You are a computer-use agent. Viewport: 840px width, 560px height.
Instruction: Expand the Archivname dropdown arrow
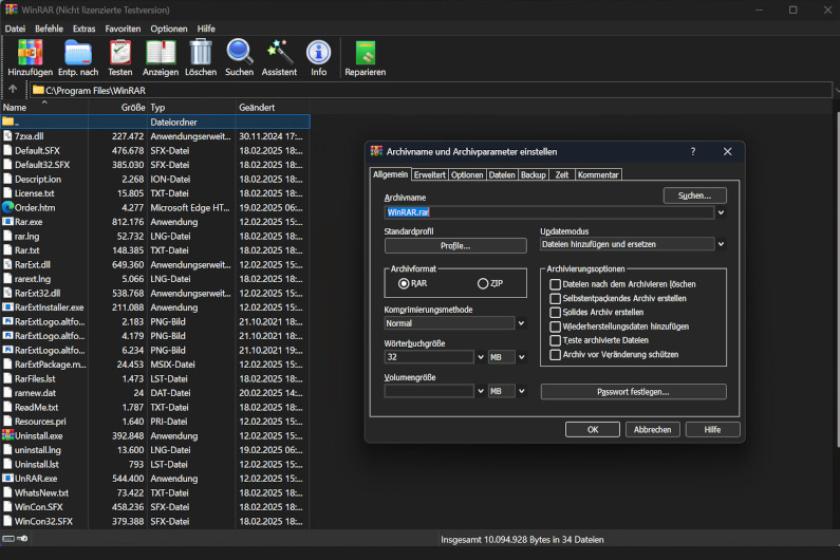point(721,212)
